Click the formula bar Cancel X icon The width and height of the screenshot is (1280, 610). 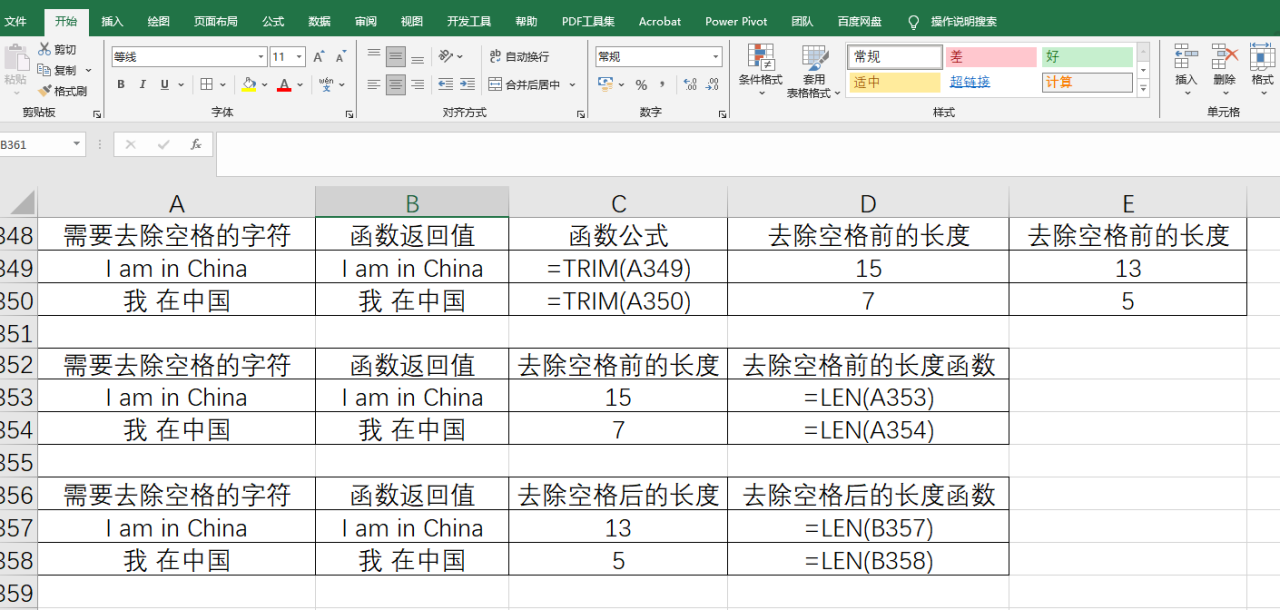130,145
